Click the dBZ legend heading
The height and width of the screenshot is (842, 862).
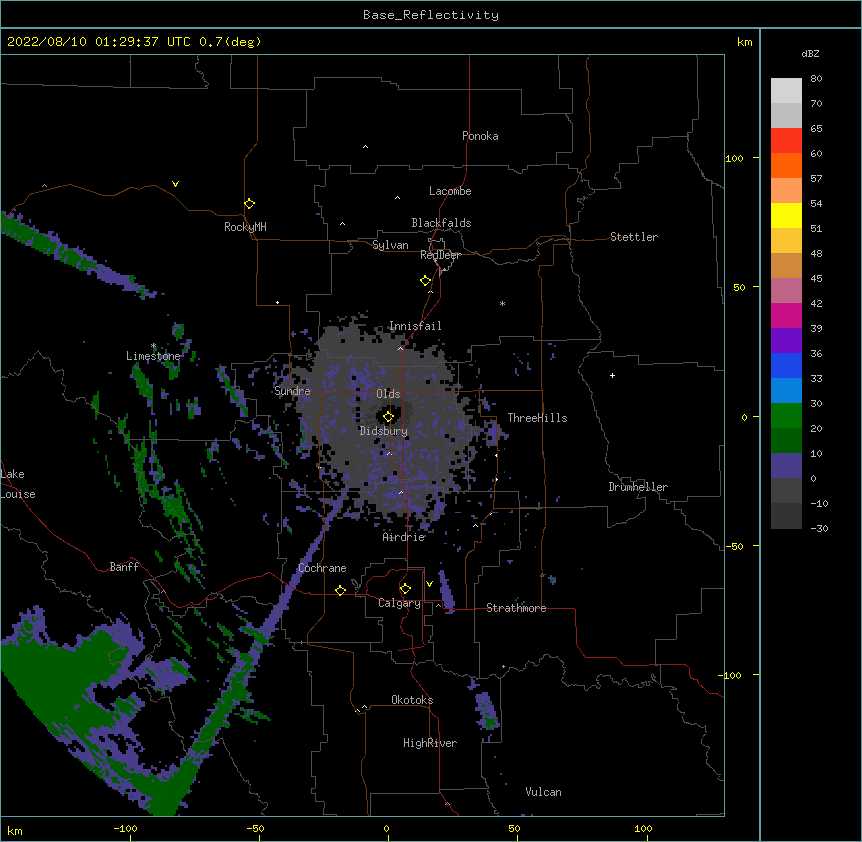click(810, 53)
